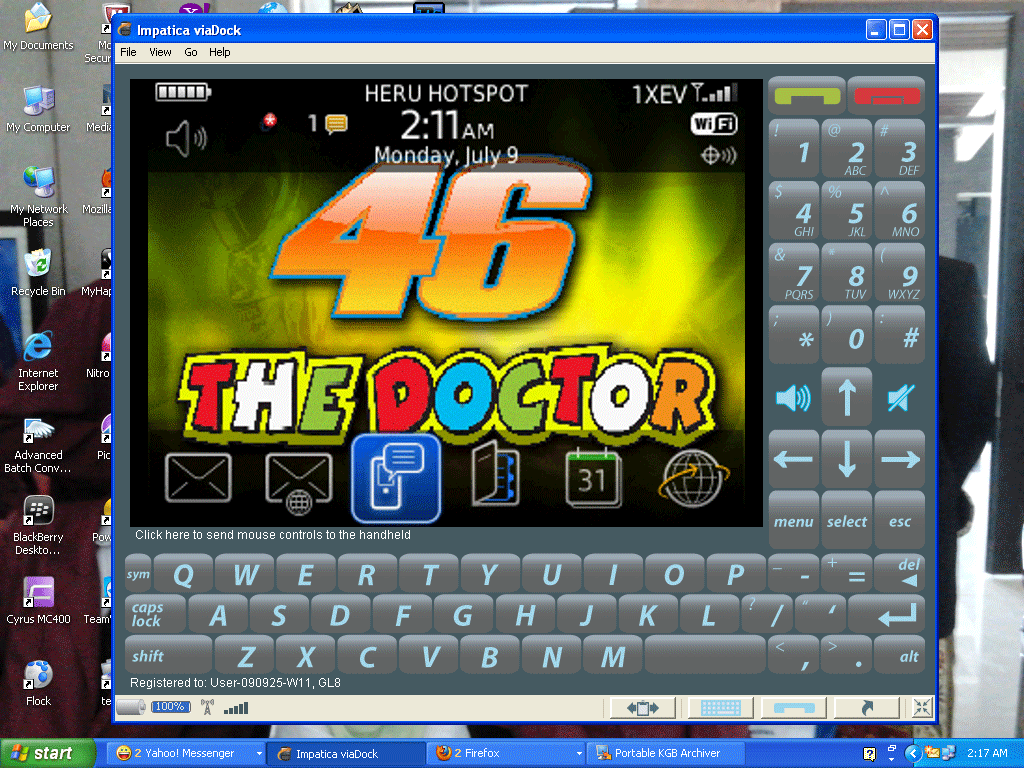Open the highlighted text messaging icon
This screenshot has height=768, width=1024.
(396, 478)
